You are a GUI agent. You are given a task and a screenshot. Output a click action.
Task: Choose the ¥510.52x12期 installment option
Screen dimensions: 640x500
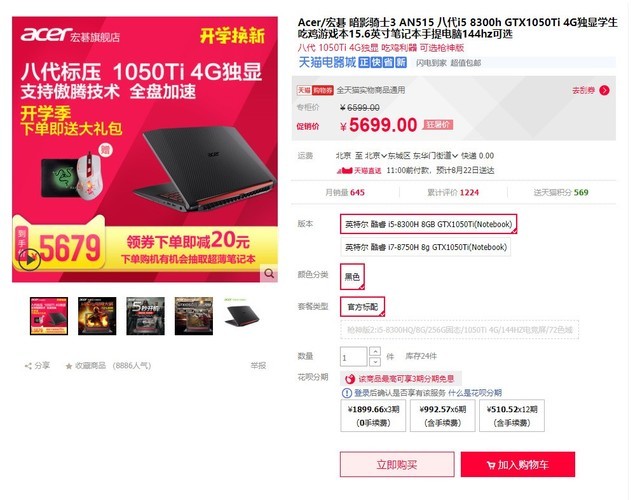[512, 416]
